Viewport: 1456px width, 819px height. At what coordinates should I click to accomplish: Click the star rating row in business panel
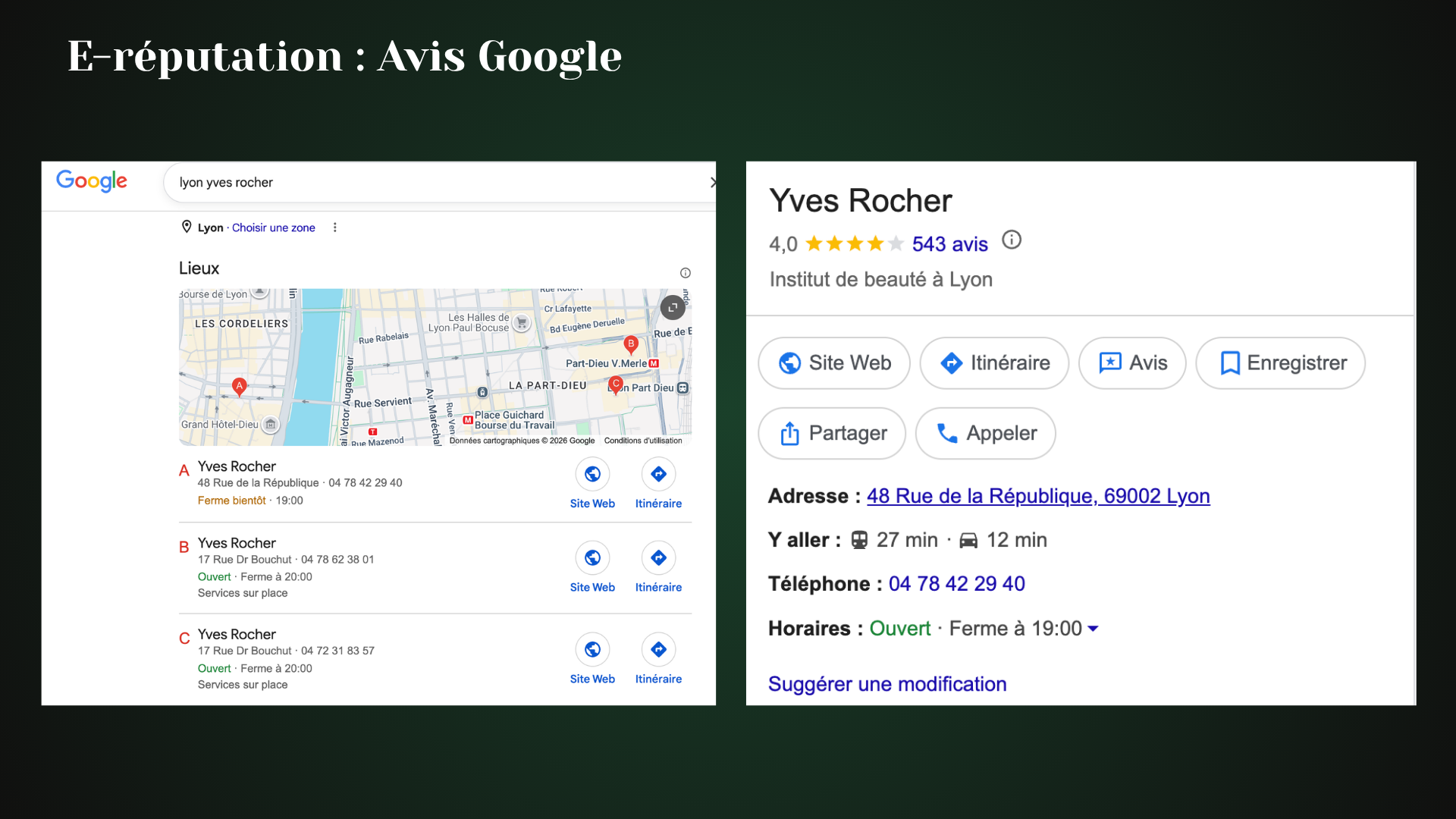(x=855, y=243)
